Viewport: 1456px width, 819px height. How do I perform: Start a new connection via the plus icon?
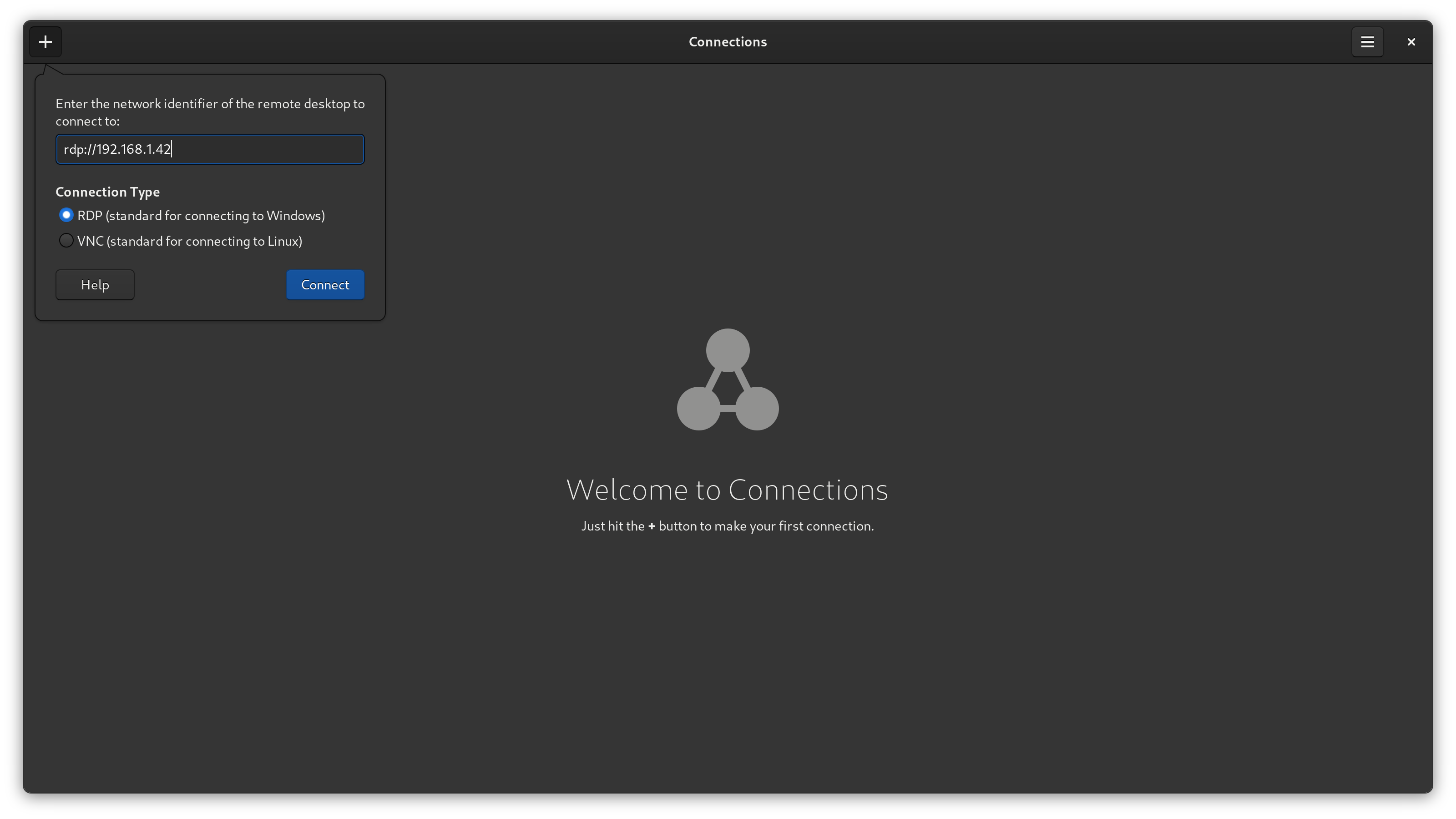[45, 41]
